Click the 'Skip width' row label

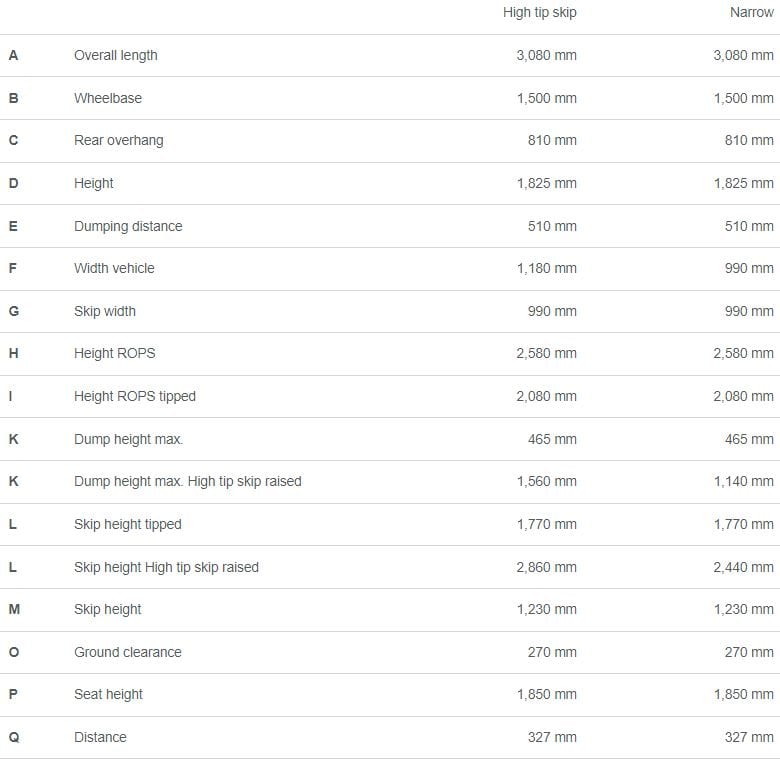[x=105, y=311]
